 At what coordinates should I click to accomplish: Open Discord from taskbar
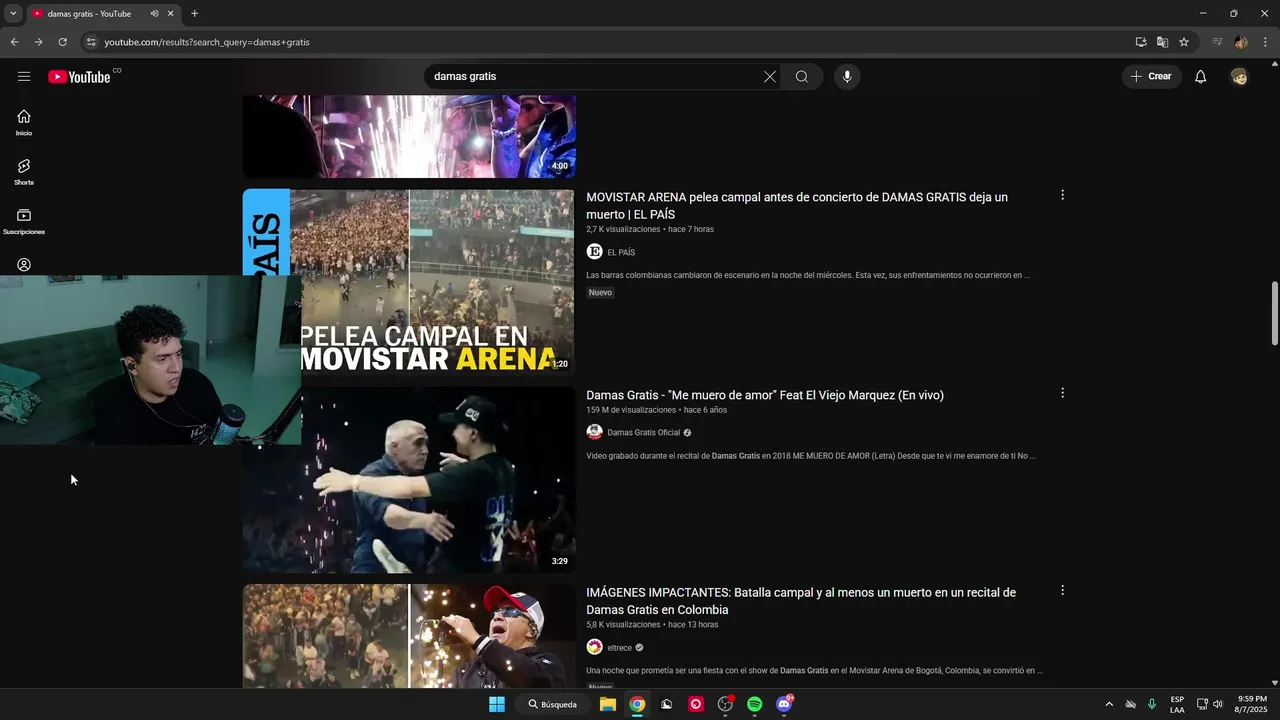point(785,704)
